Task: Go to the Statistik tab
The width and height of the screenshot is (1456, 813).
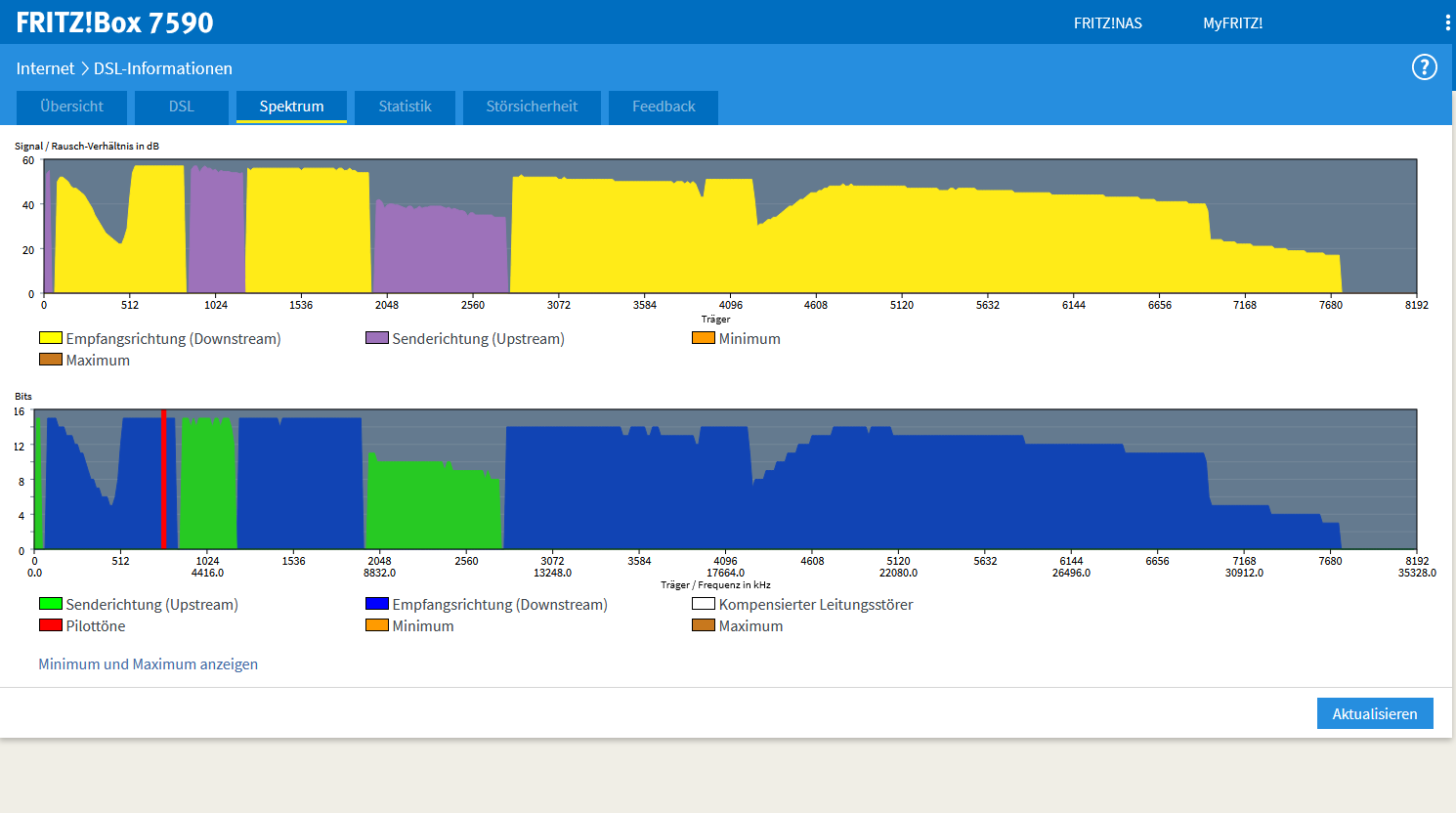Action: [405, 107]
